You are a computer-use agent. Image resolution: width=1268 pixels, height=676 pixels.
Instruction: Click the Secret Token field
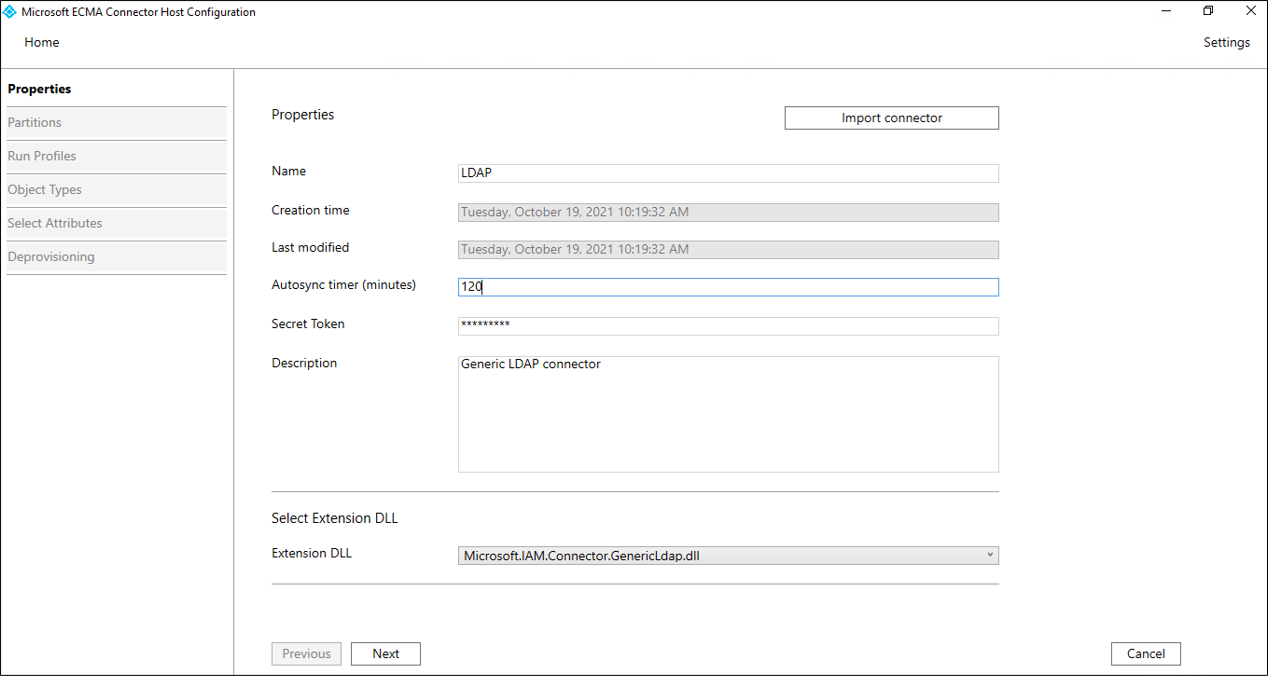coord(727,326)
